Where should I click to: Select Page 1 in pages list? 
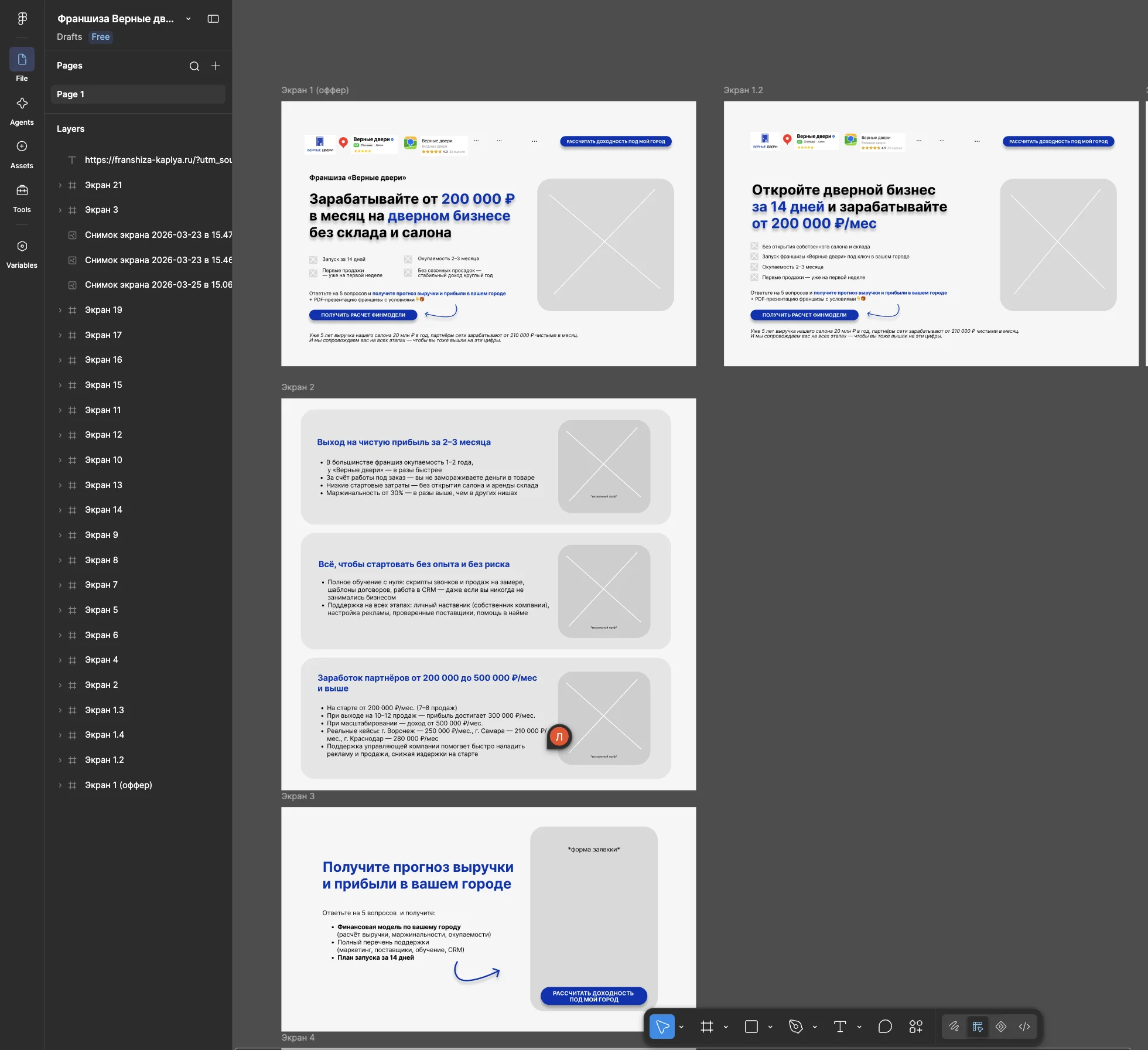(138, 94)
